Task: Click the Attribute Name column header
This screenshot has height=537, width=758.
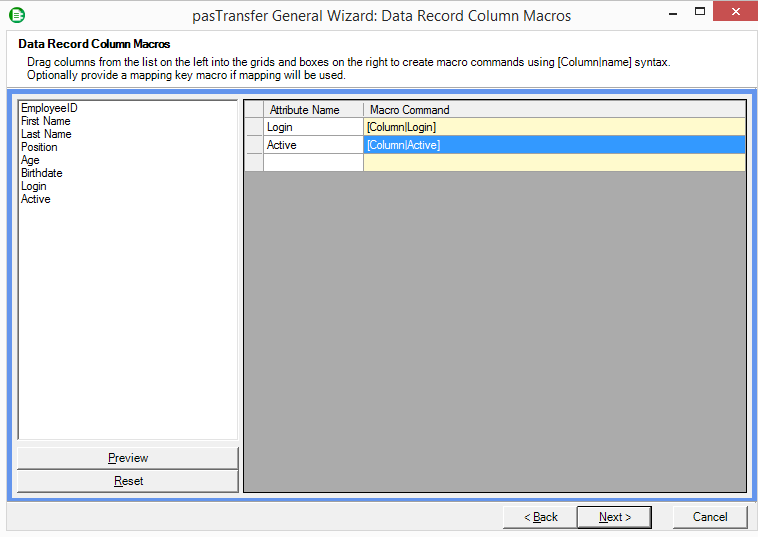Action: click(x=304, y=110)
